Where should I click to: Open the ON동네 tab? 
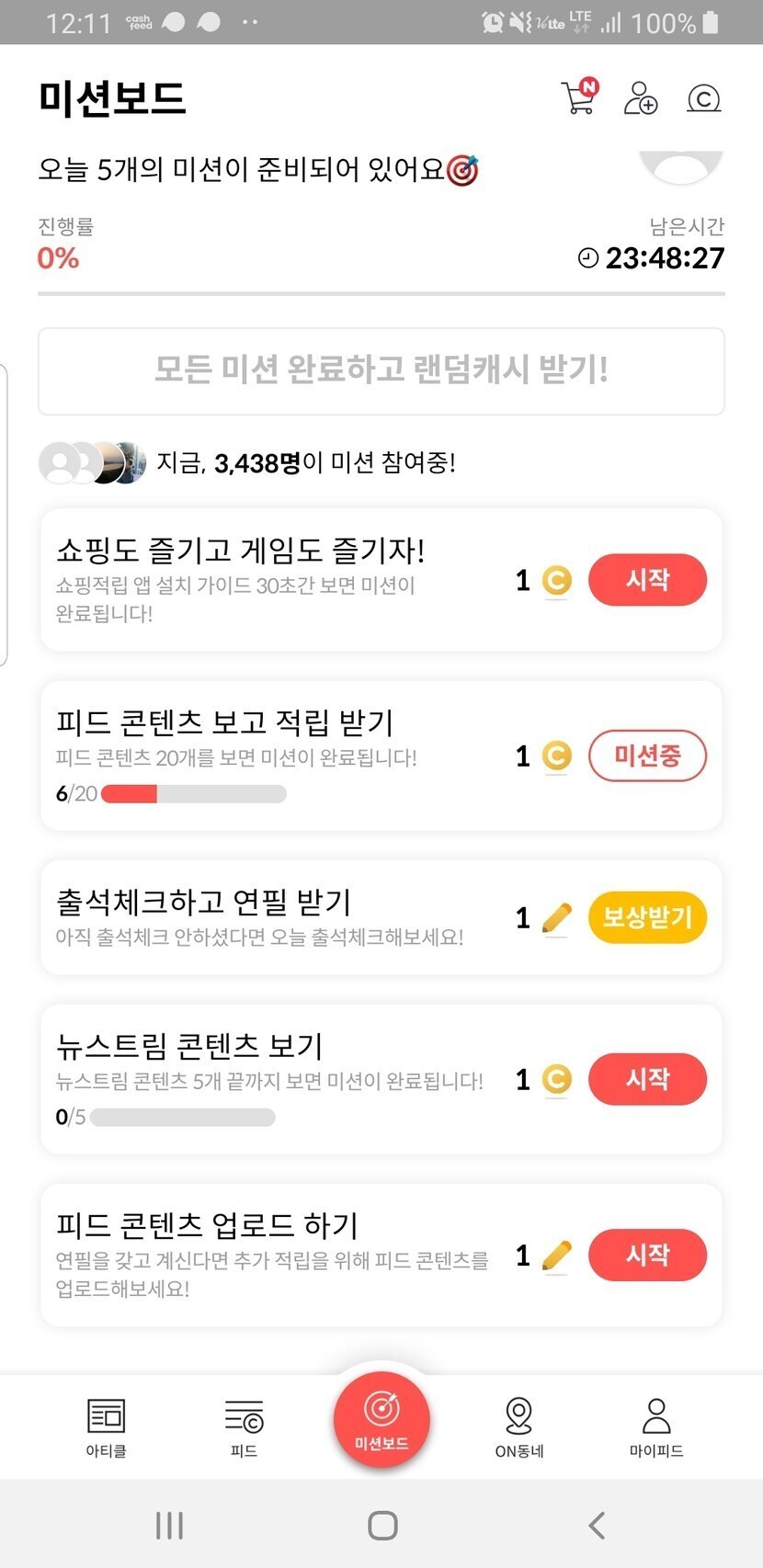coord(519,1426)
